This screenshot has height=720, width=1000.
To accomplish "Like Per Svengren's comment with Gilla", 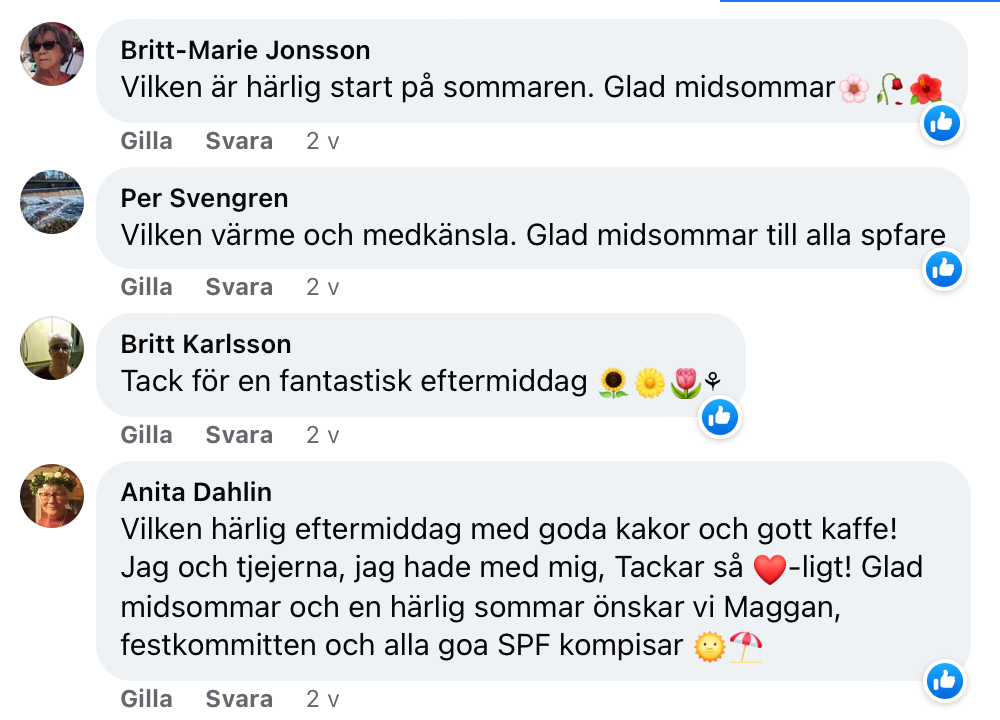I will 147,287.
